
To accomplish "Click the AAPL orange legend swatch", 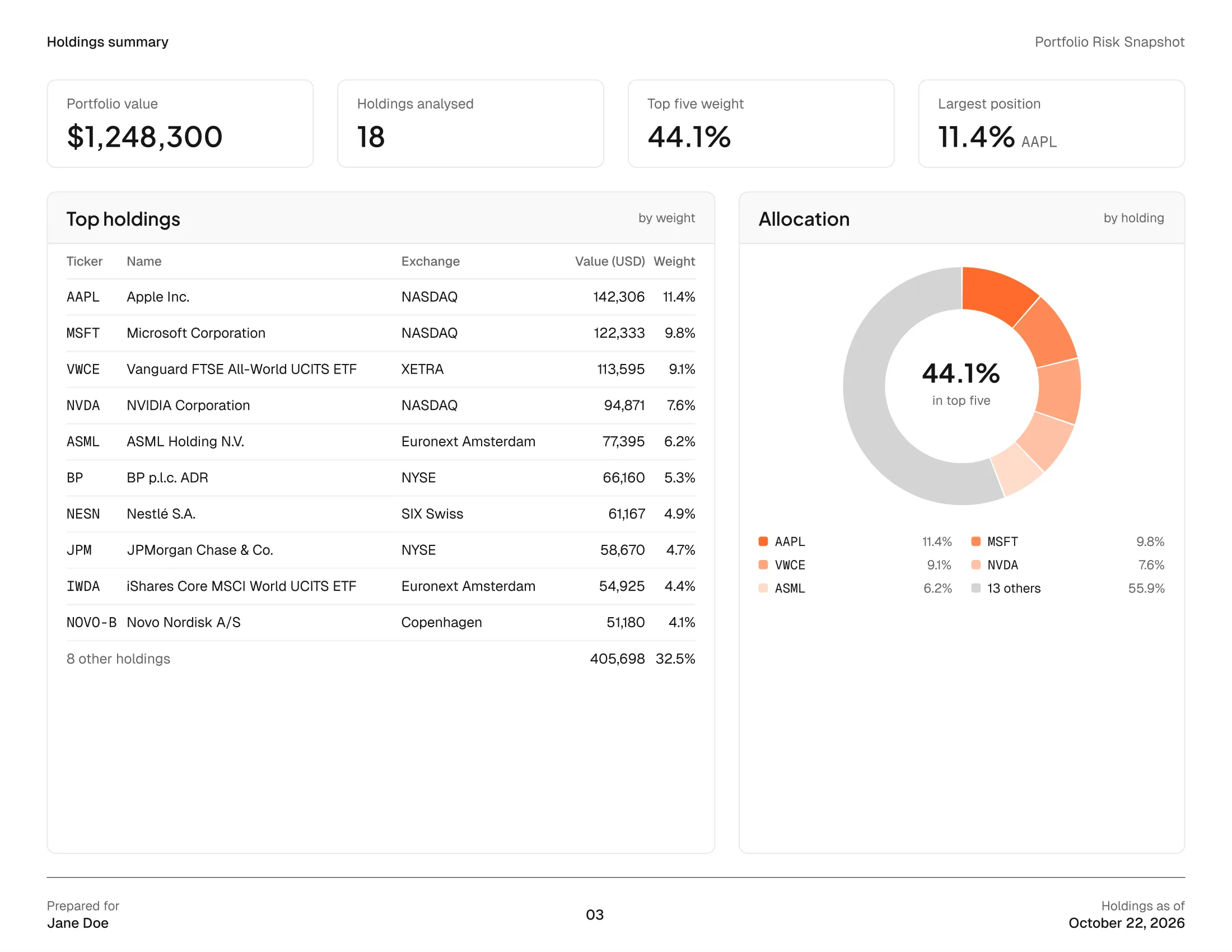I will 763,542.
